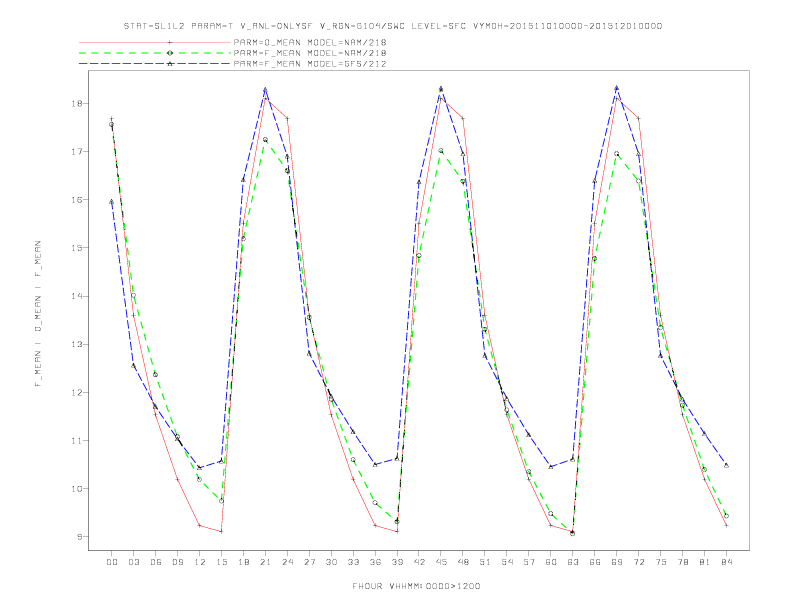This screenshot has width=792, height=612.
Task: Click y-axis tick value 13
Action: pos(79,344)
